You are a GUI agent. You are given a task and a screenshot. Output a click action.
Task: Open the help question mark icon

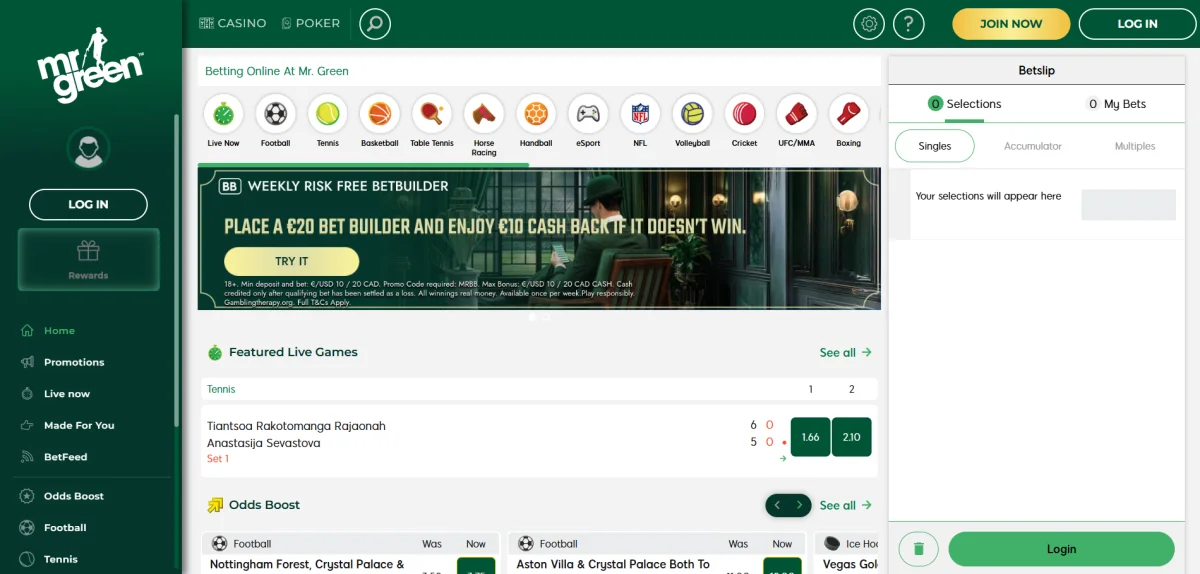(908, 23)
